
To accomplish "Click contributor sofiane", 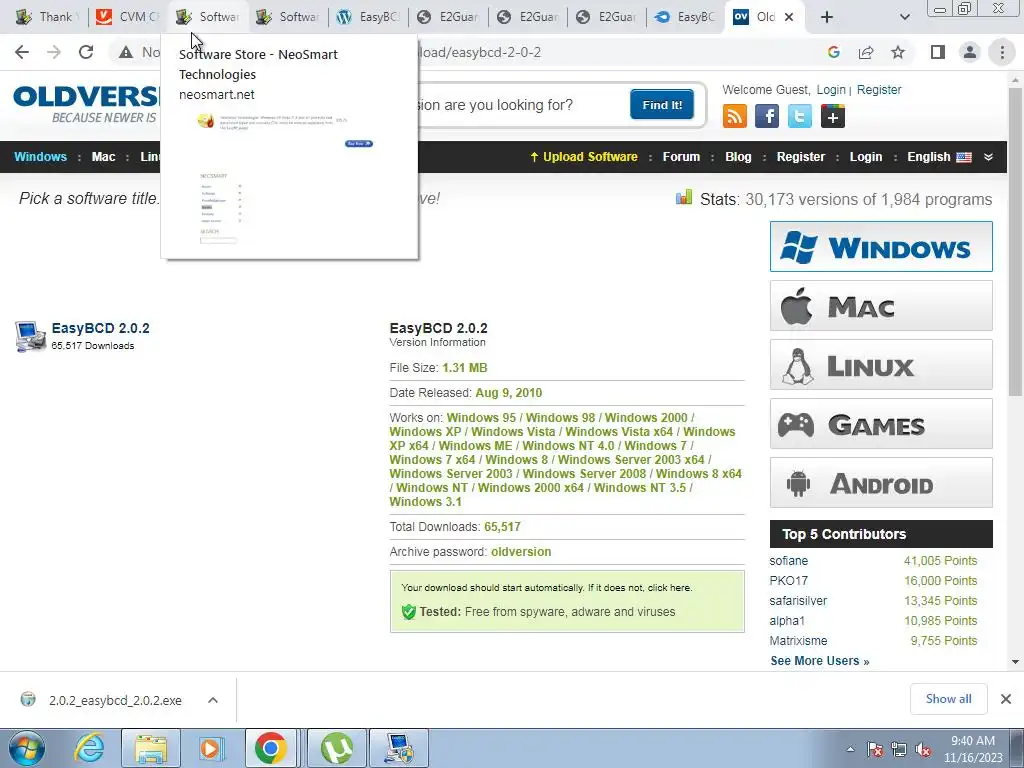I will point(788,561).
